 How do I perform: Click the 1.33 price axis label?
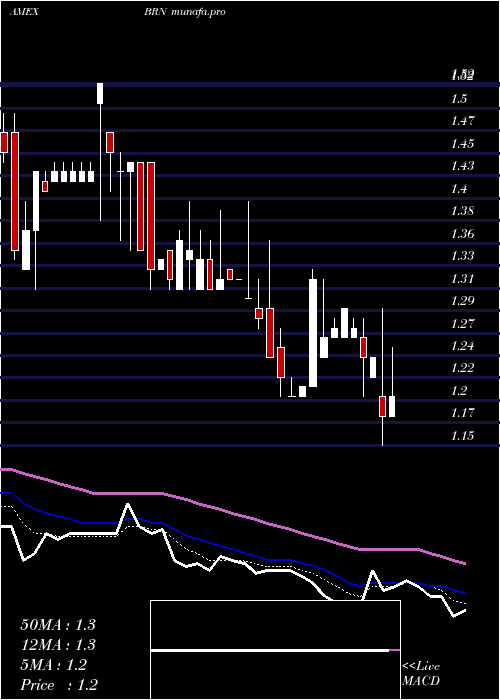pos(462,256)
